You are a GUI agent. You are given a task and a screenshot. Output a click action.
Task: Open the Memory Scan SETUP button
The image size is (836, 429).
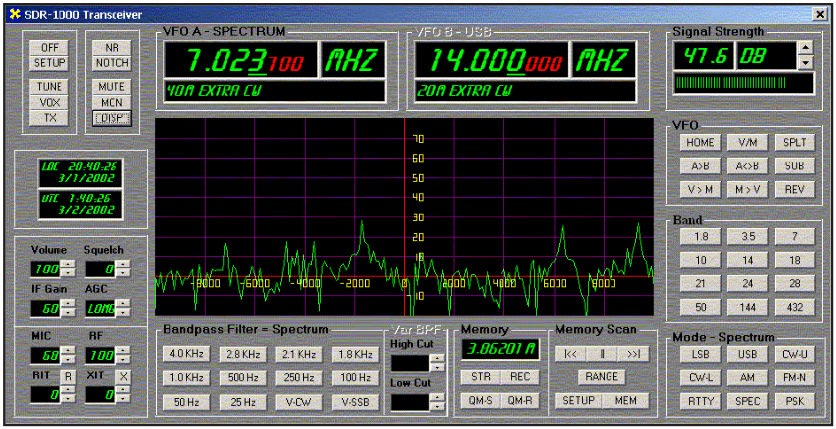point(579,400)
